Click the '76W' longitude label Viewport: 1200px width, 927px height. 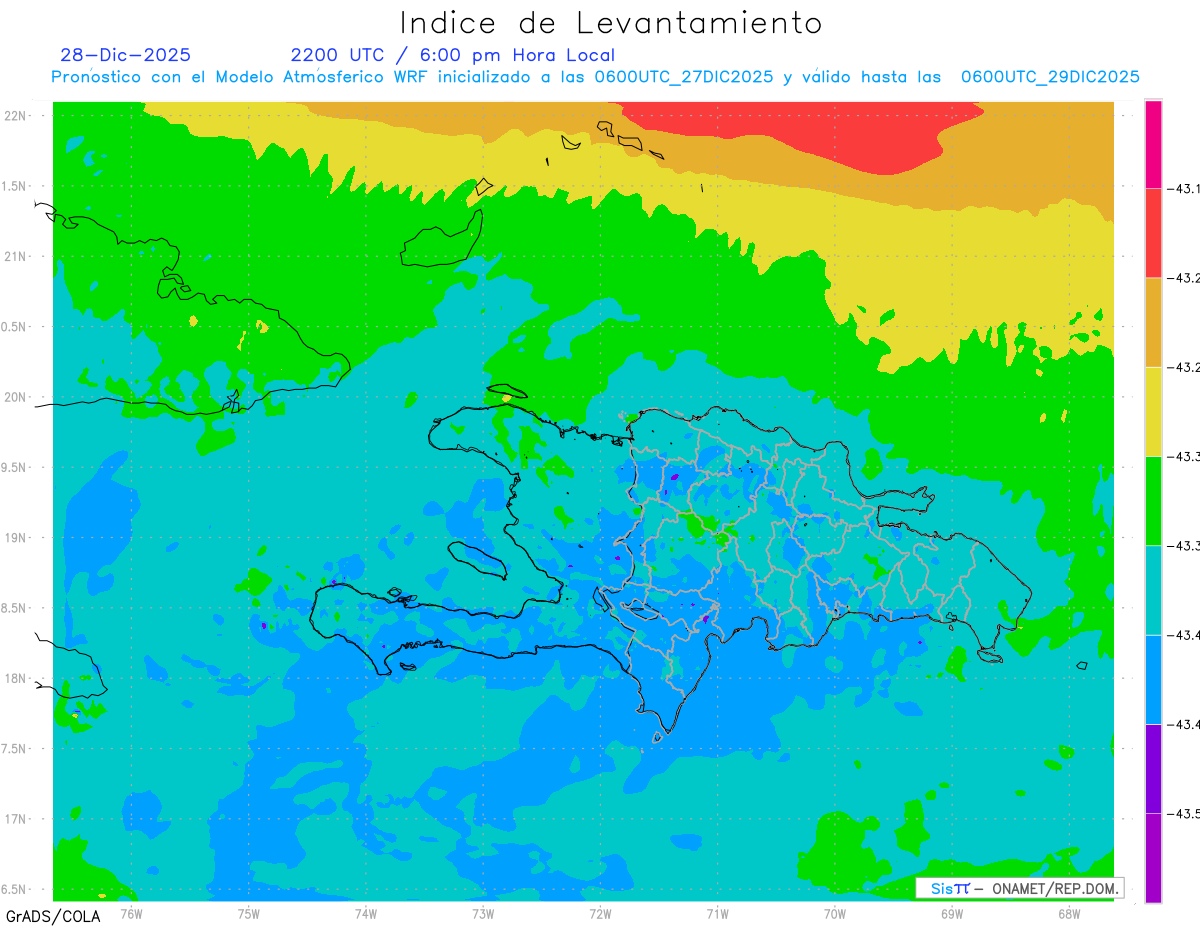pos(131,914)
